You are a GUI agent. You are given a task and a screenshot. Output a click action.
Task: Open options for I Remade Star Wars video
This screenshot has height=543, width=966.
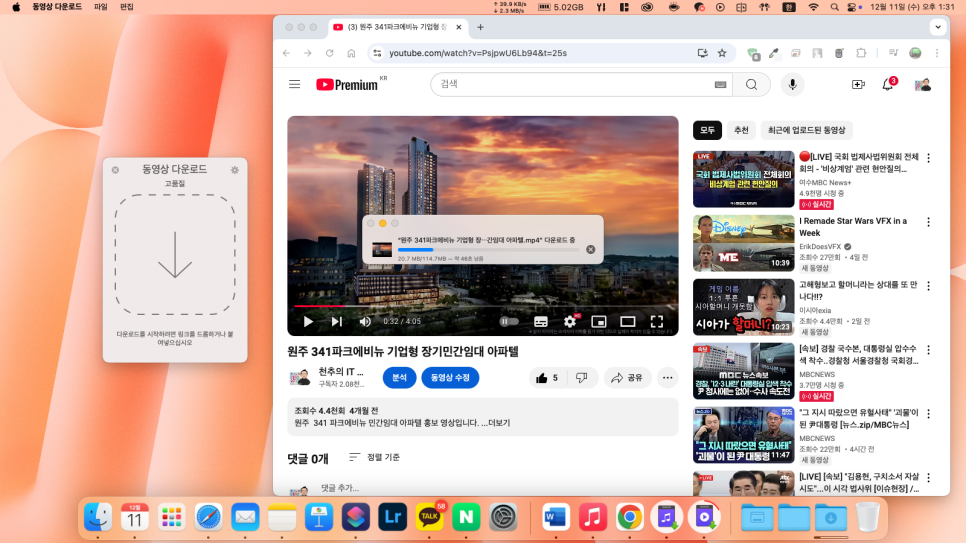pyautogui.click(x=928, y=222)
